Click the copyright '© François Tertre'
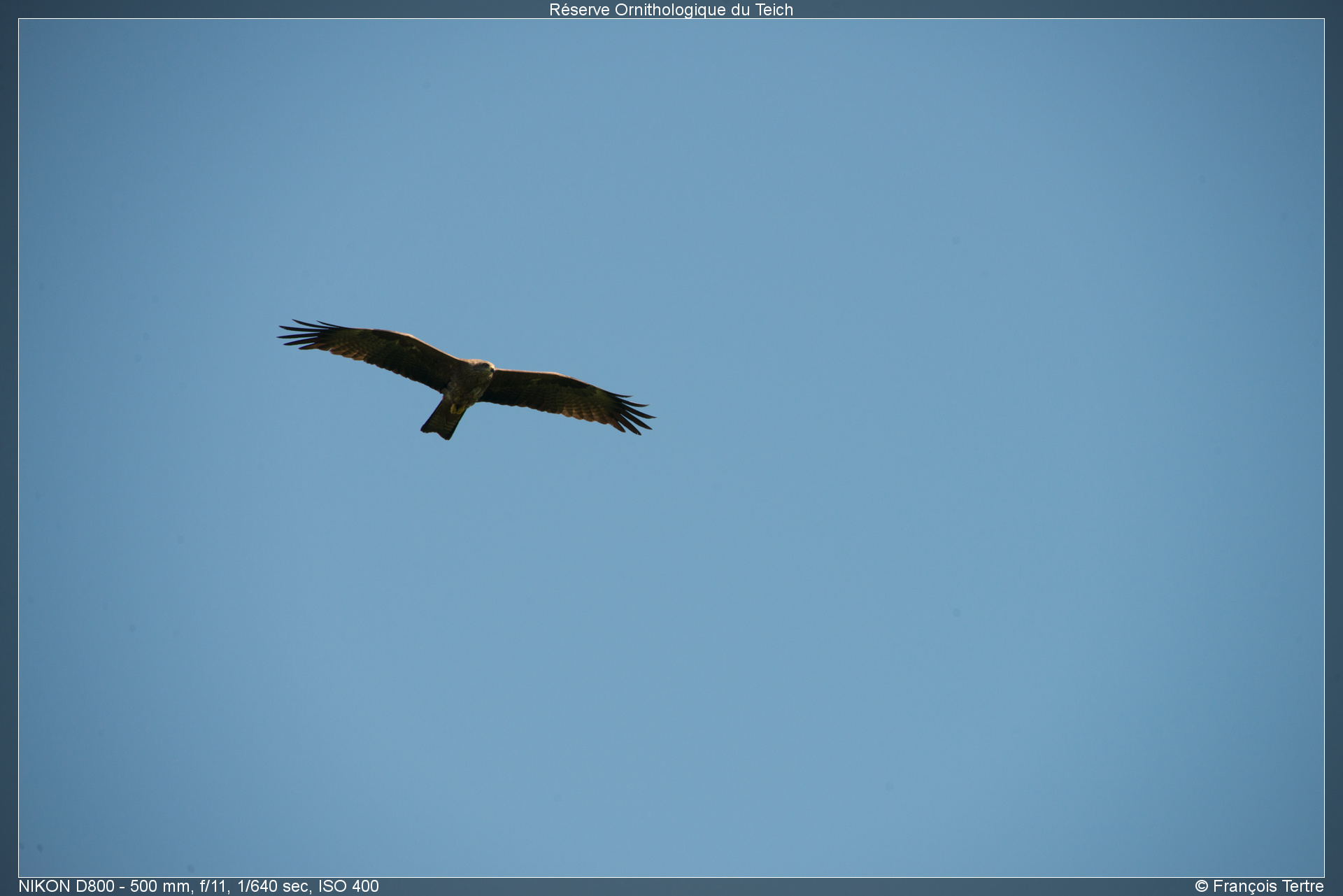 1259,886
